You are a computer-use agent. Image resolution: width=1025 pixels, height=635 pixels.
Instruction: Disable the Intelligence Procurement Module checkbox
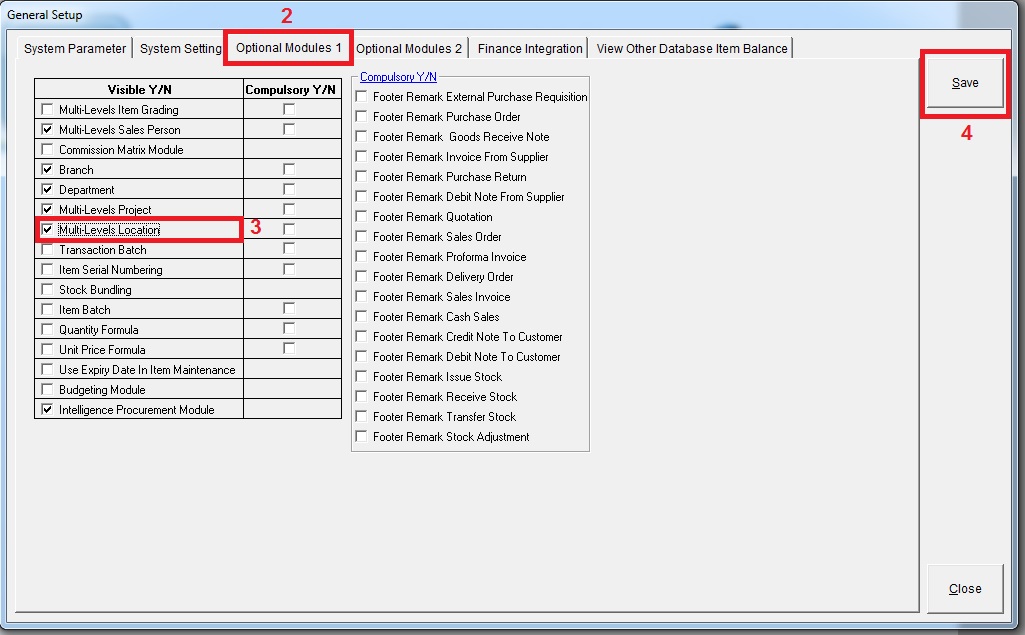(x=47, y=410)
